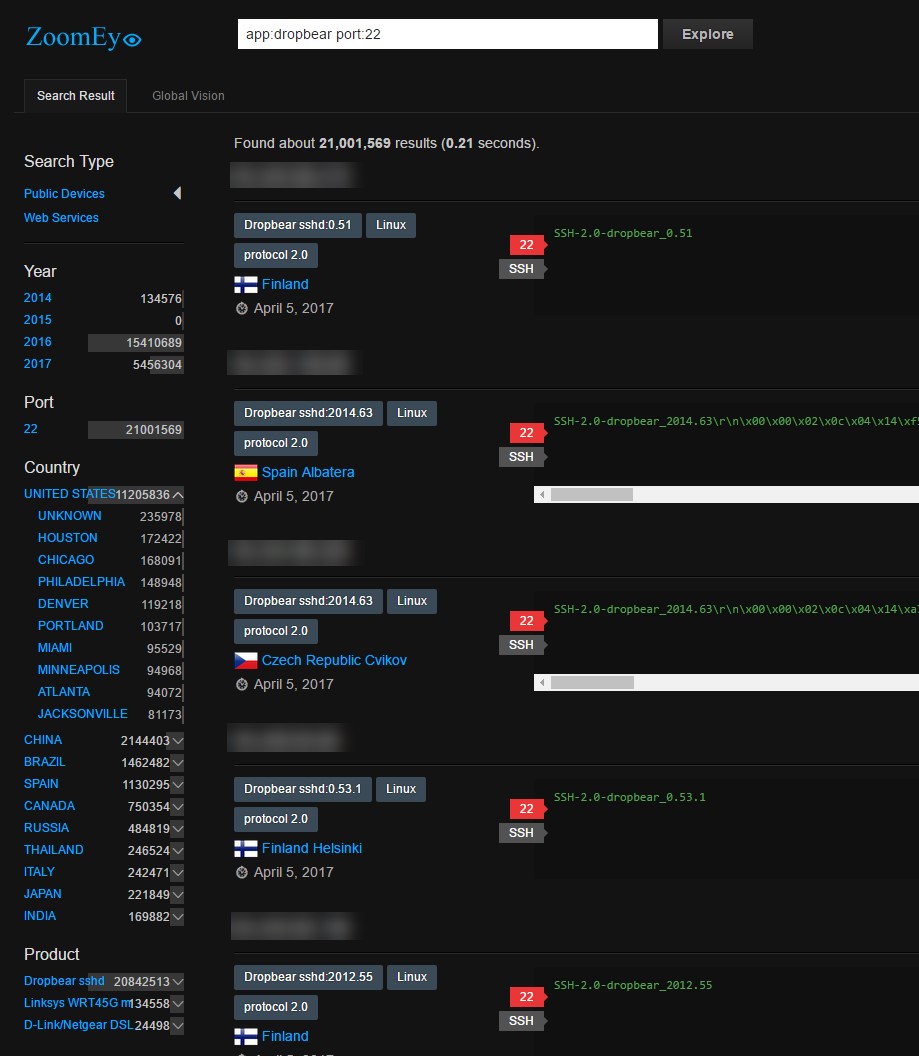The height and width of the screenshot is (1056, 919).
Task: Click the ZoomEye logo
Action: pyautogui.click(x=83, y=37)
